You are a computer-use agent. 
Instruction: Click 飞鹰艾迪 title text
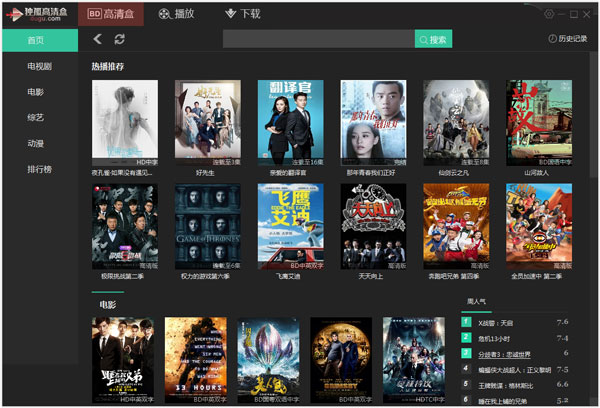click(288, 276)
